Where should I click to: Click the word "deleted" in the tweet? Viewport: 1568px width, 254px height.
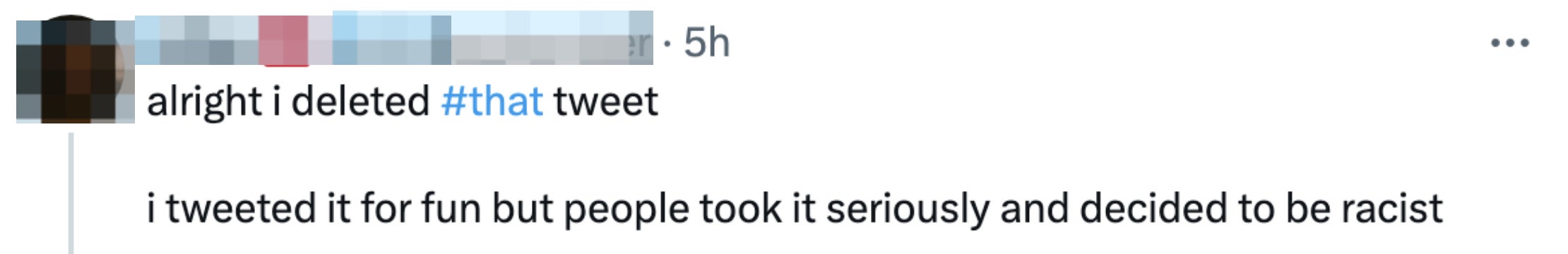click(x=360, y=102)
